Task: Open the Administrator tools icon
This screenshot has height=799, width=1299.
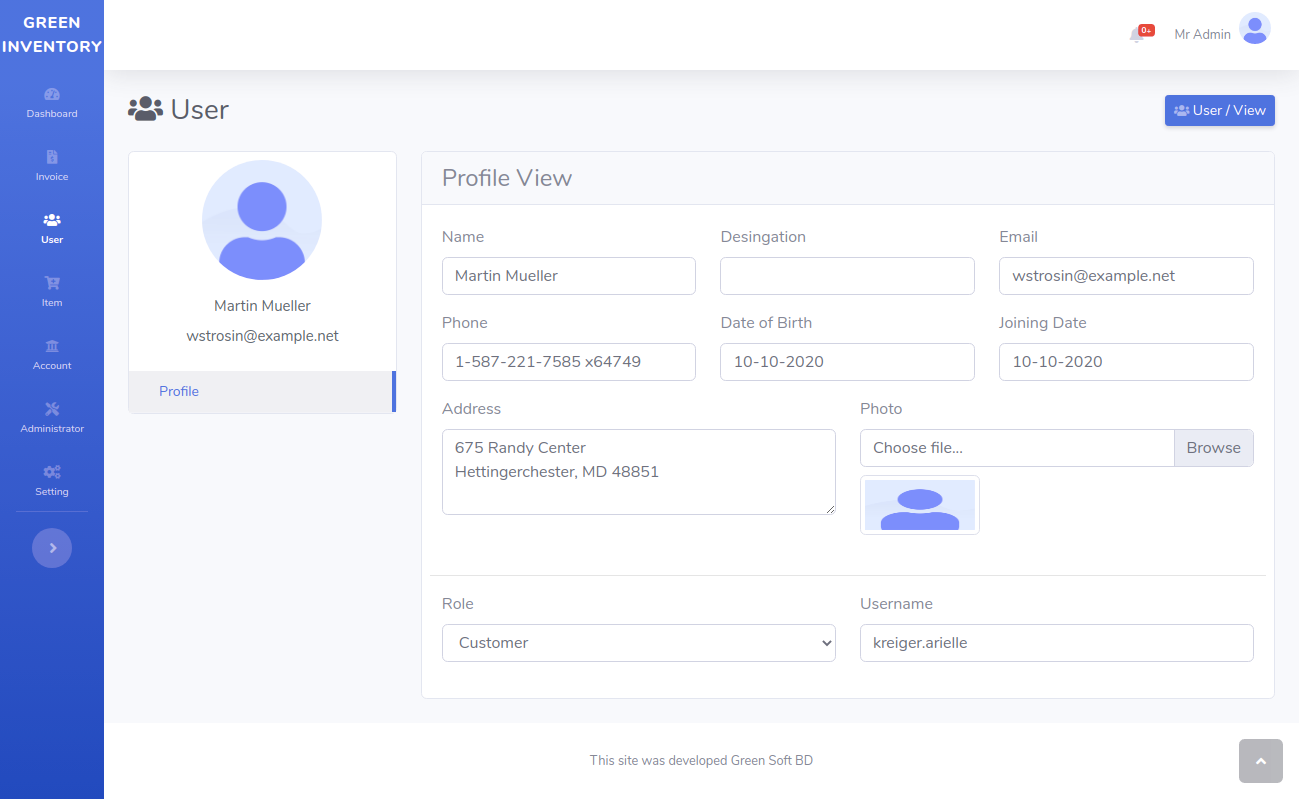Action: (x=52, y=410)
